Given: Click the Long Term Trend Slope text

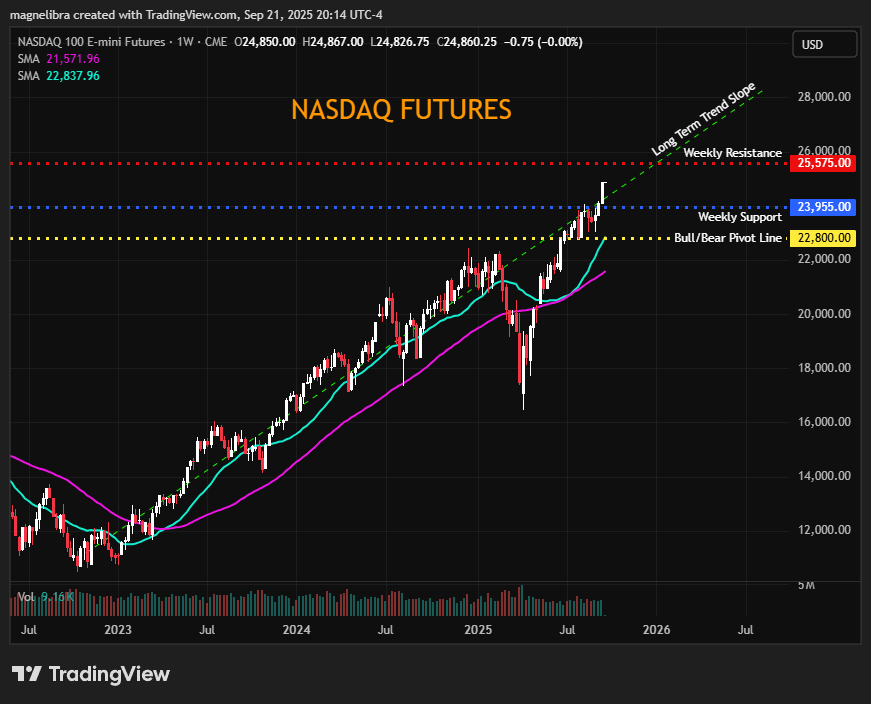Looking at the screenshot, I should 703,119.
